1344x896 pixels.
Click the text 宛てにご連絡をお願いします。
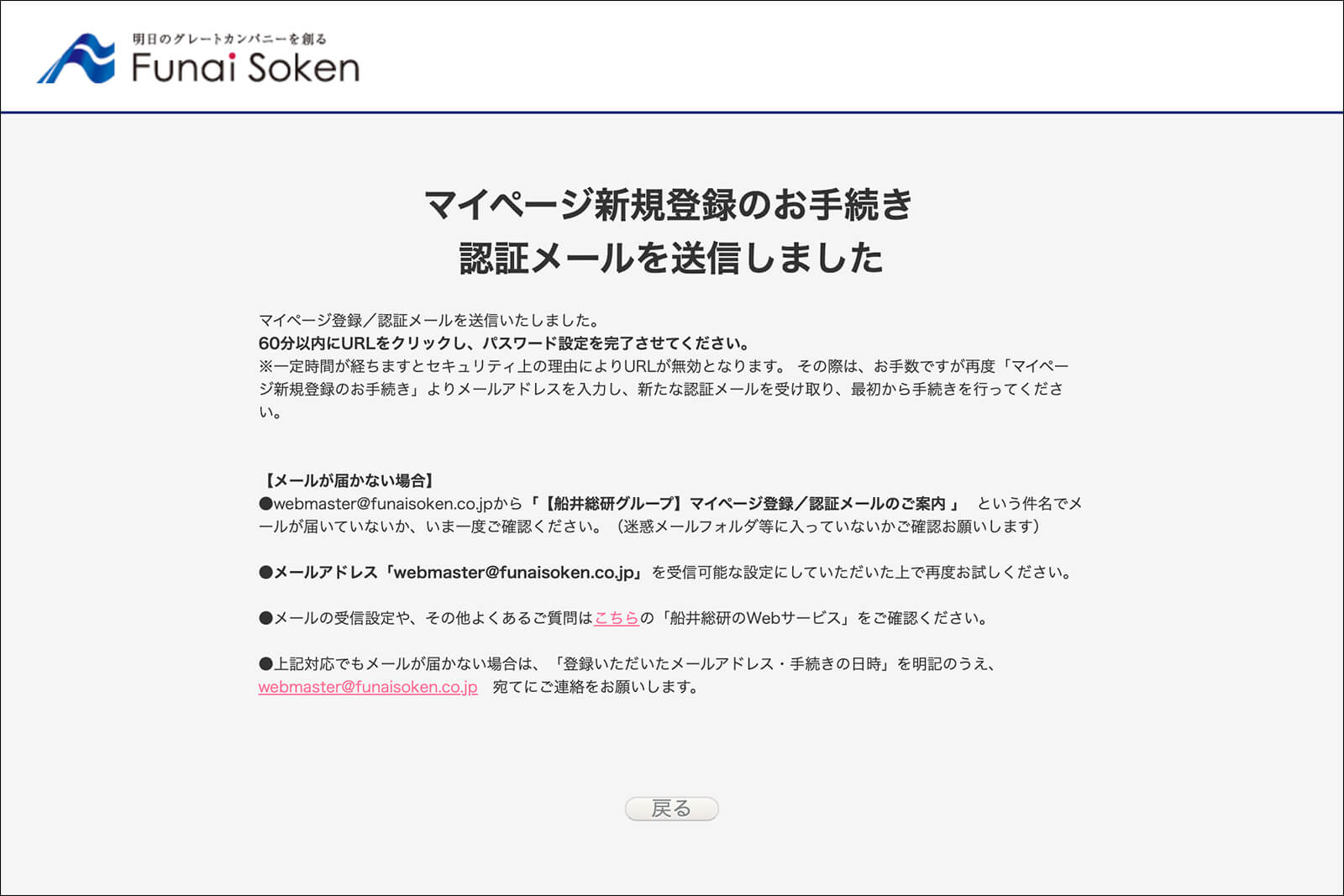click(x=596, y=687)
